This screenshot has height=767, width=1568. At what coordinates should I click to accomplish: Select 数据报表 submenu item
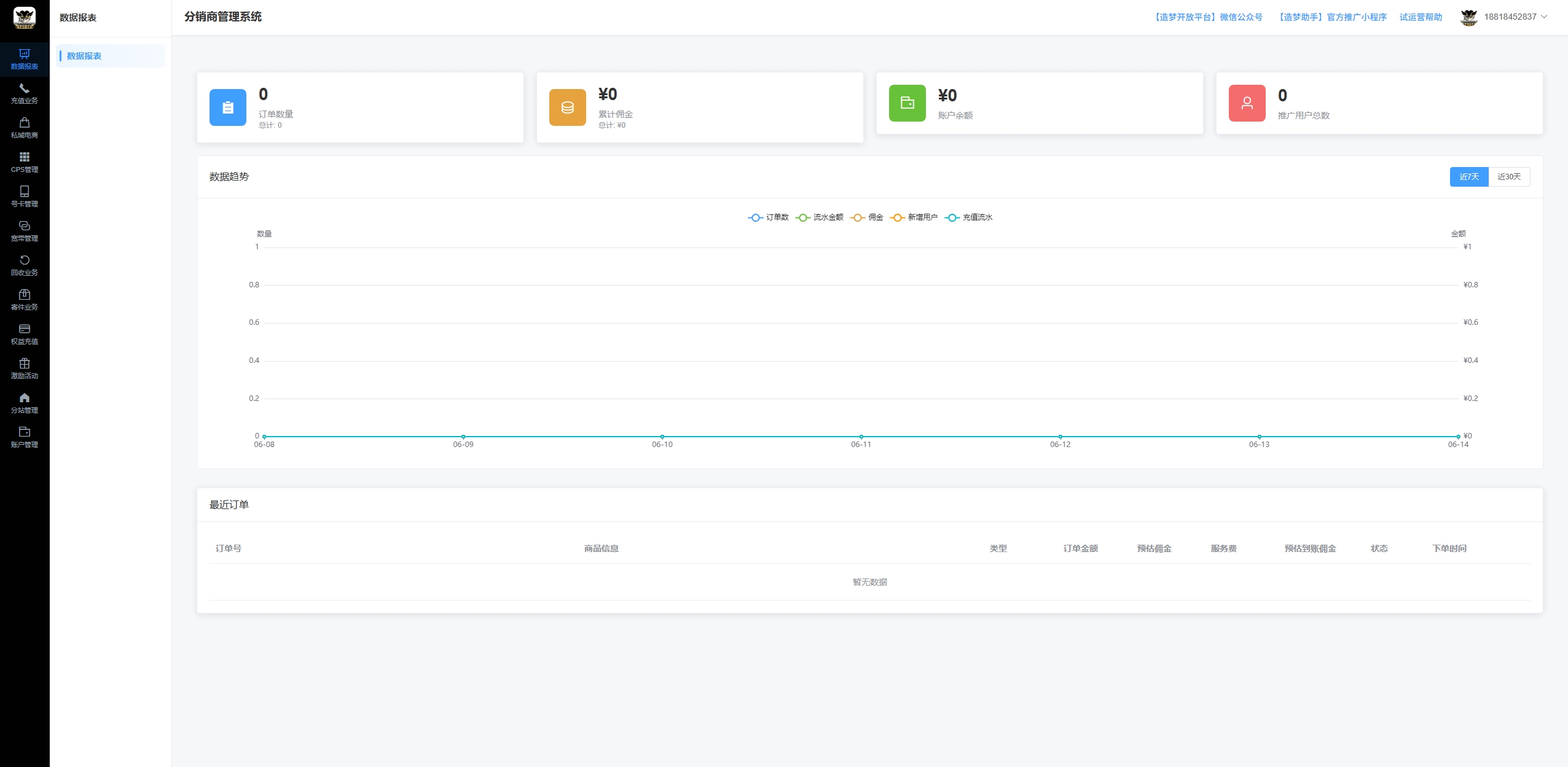[111, 56]
